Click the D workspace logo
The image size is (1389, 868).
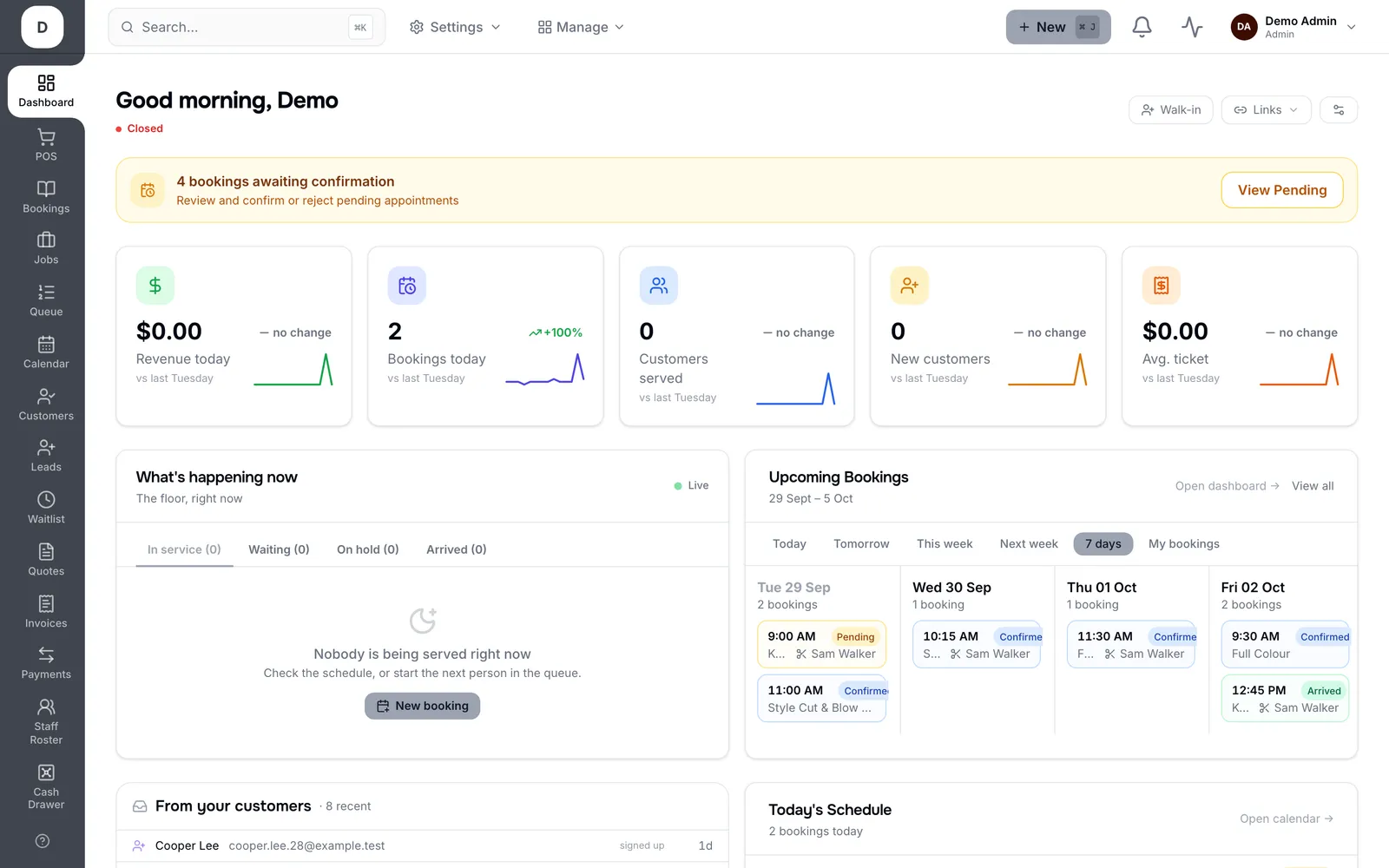pos(43,27)
